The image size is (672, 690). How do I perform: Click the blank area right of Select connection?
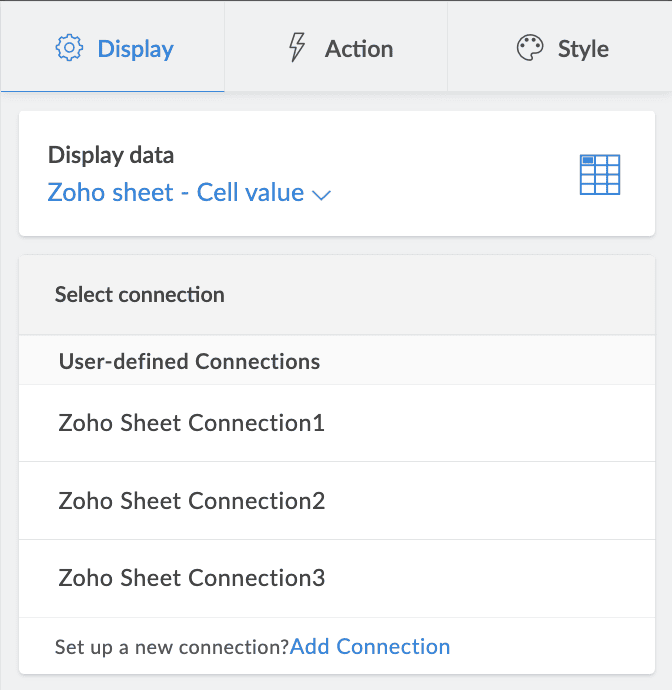point(450,294)
